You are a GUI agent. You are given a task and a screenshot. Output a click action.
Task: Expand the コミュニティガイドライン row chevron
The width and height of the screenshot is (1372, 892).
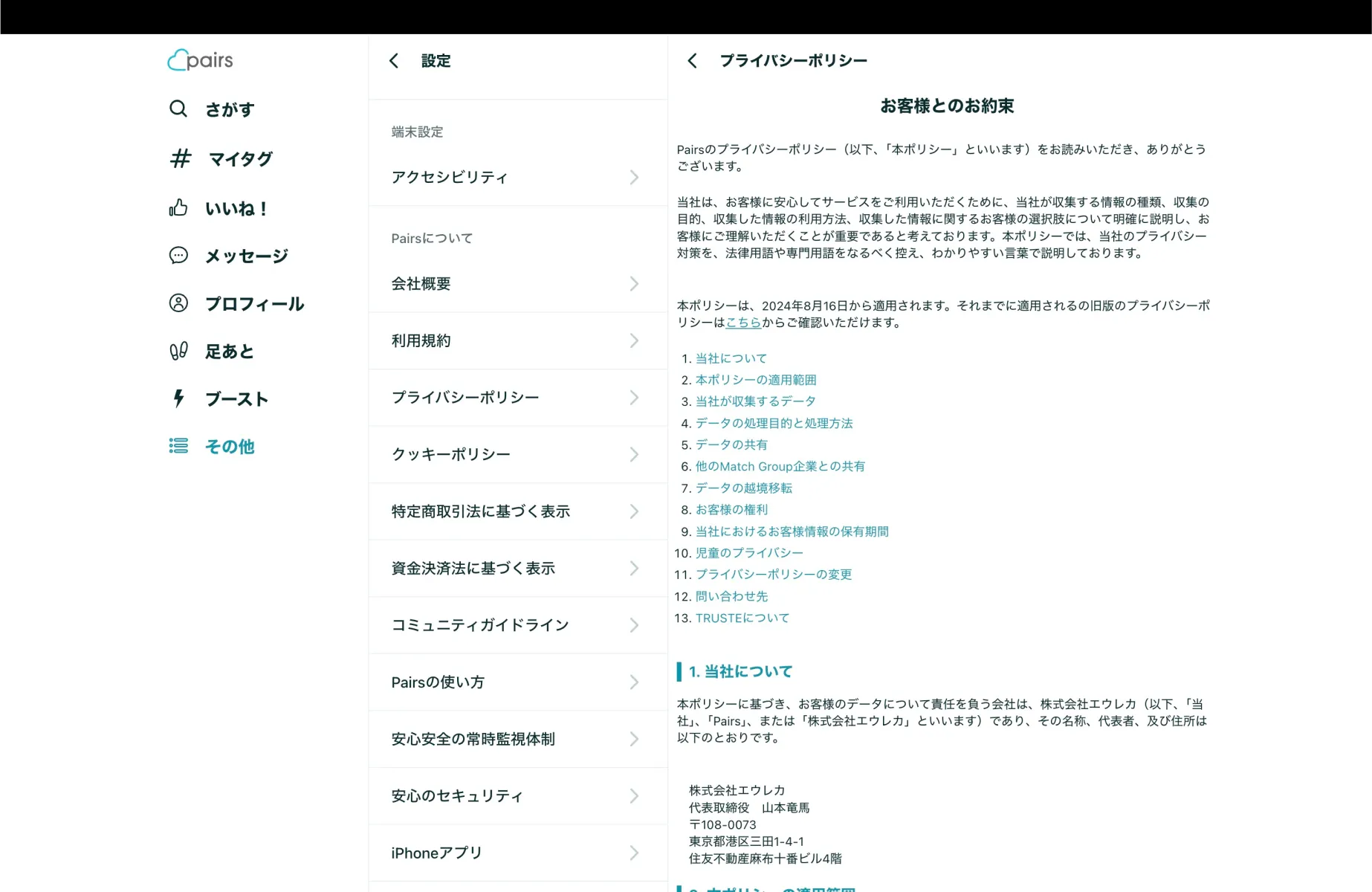point(634,625)
